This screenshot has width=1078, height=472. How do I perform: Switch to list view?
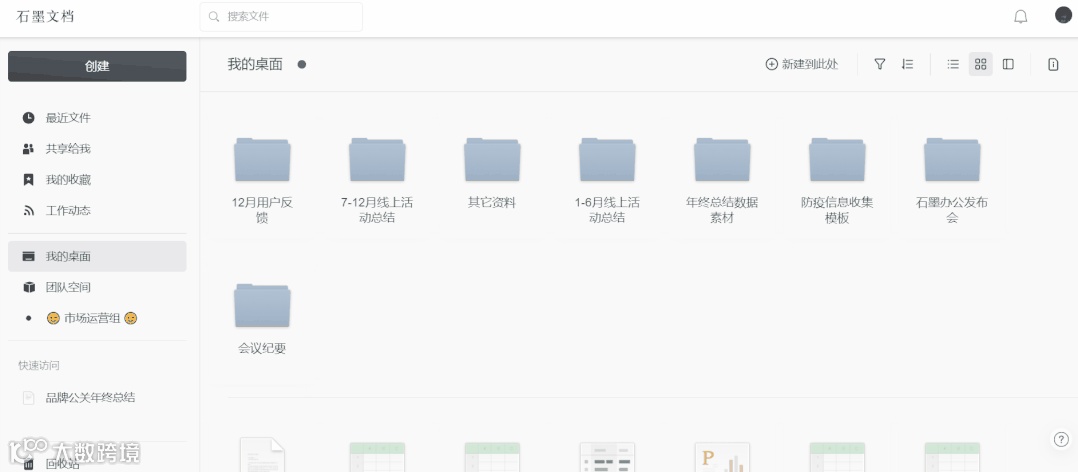click(x=953, y=64)
